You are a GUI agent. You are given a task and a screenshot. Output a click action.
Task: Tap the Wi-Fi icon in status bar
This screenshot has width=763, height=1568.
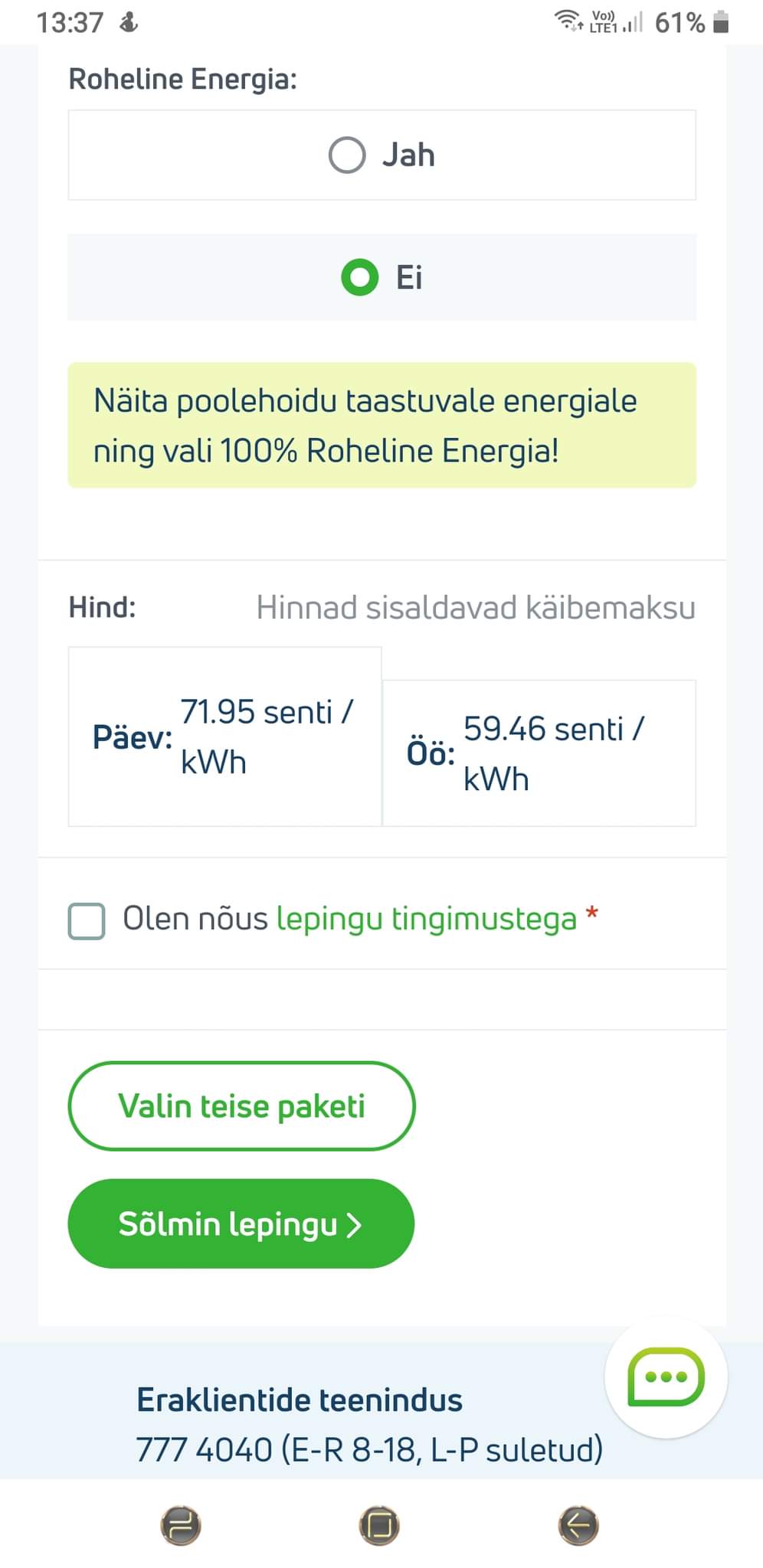click(x=568, y=21)
